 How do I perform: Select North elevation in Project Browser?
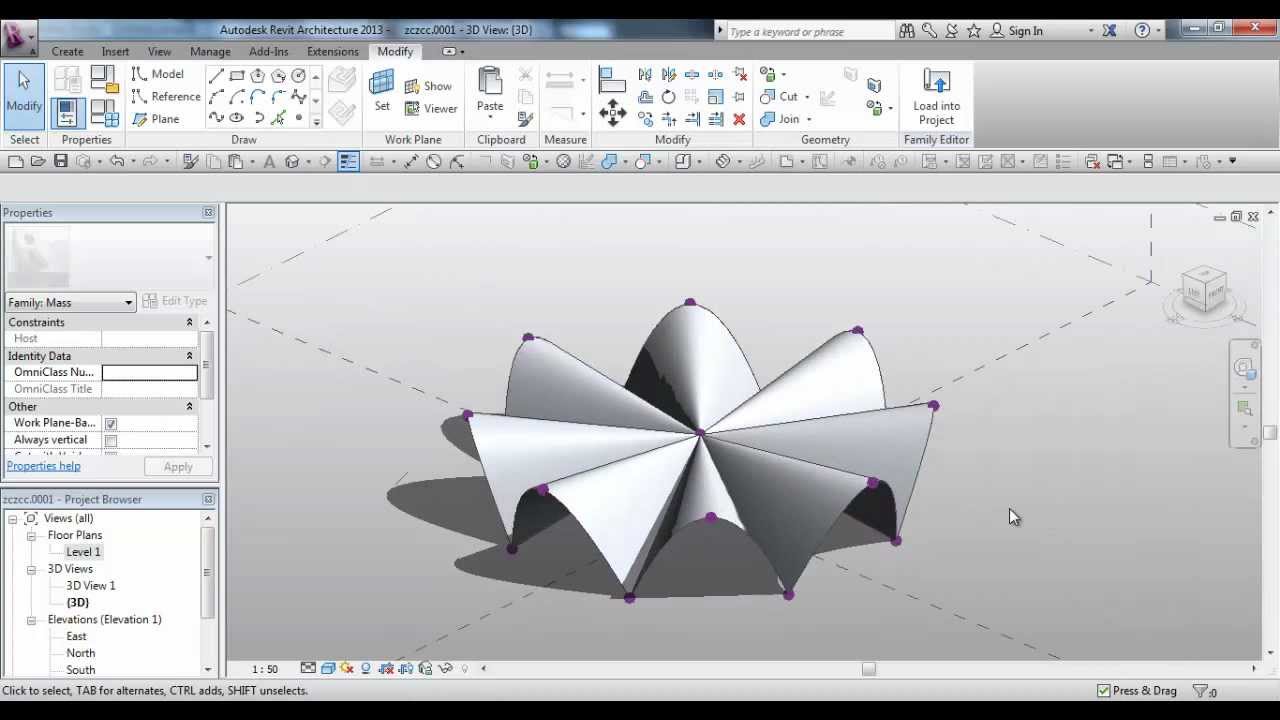(81, 654)
